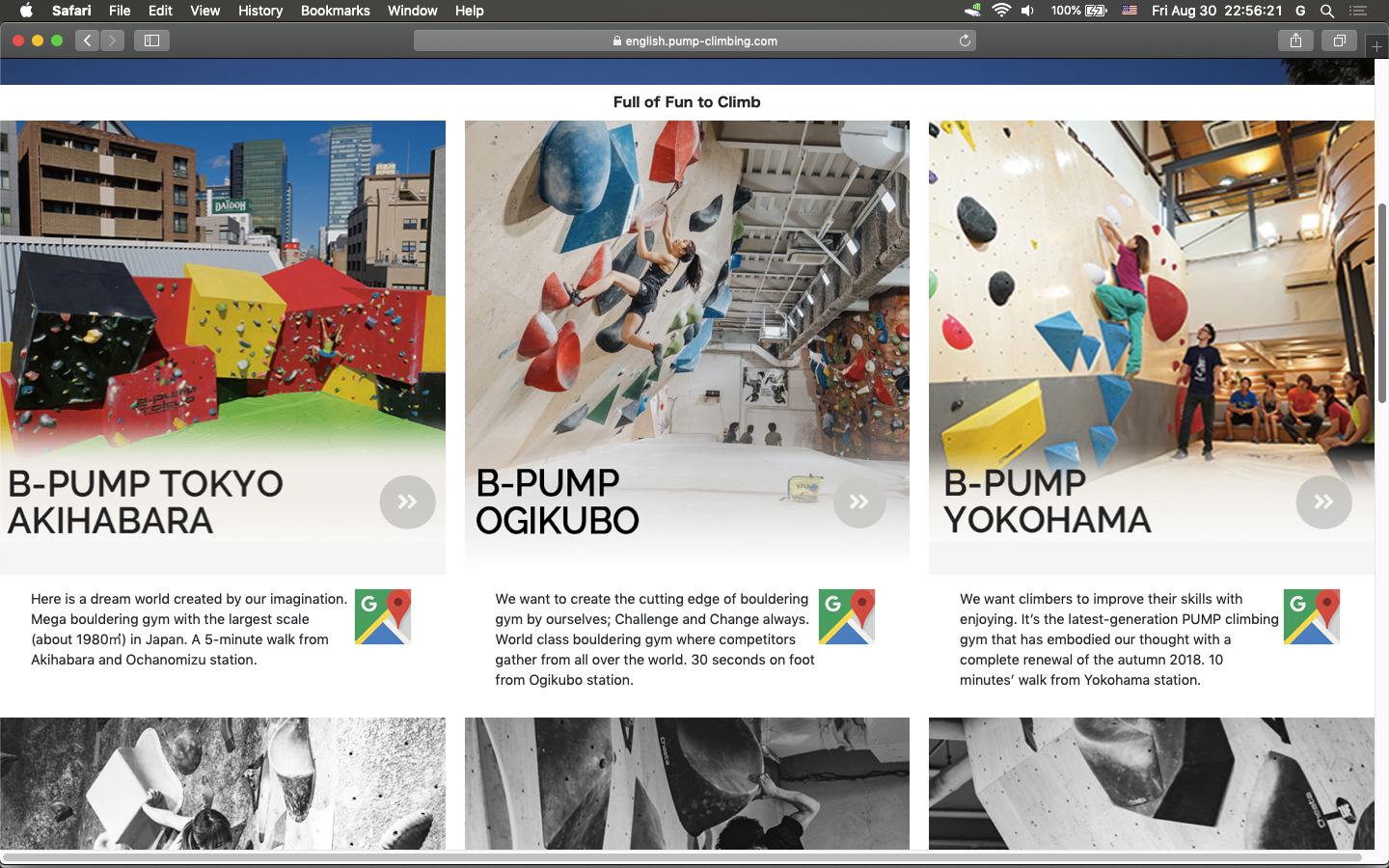The width and height of the screenshot is (1389, 868).
Task: Open the B-PUMP YOKOHAMA title link
Action: [x=1048, y=502]
